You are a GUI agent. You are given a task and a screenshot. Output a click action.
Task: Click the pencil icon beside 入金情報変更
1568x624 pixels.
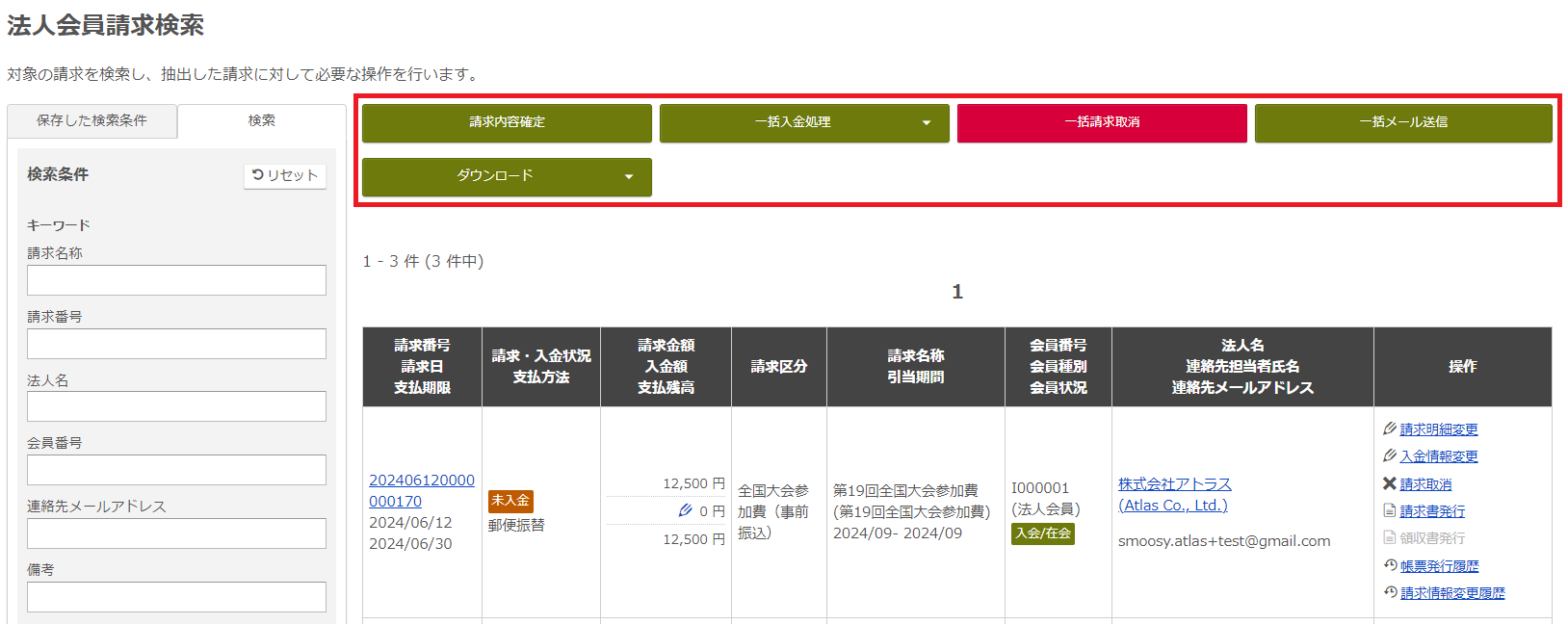coord(1390,455)
